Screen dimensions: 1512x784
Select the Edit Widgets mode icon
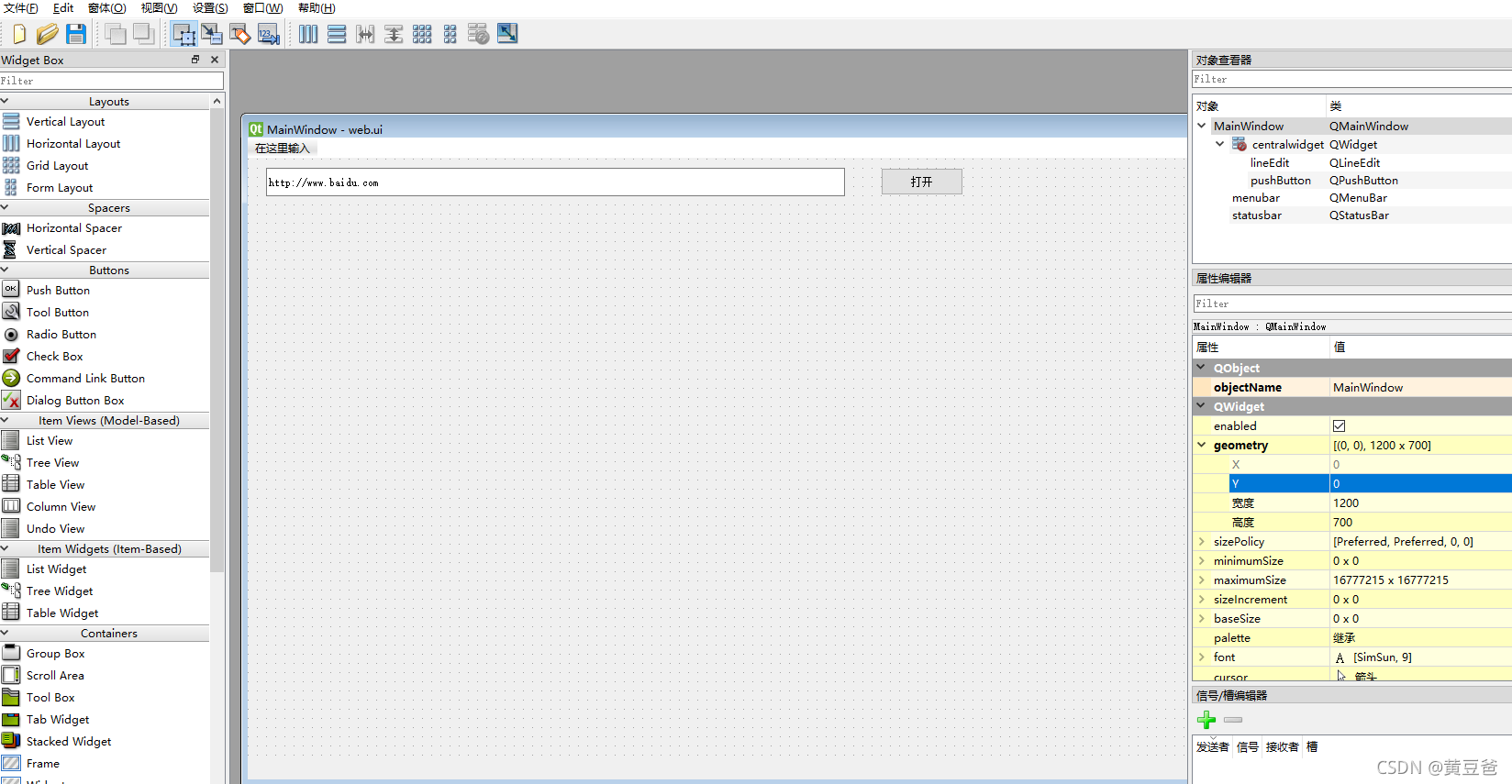183,35
